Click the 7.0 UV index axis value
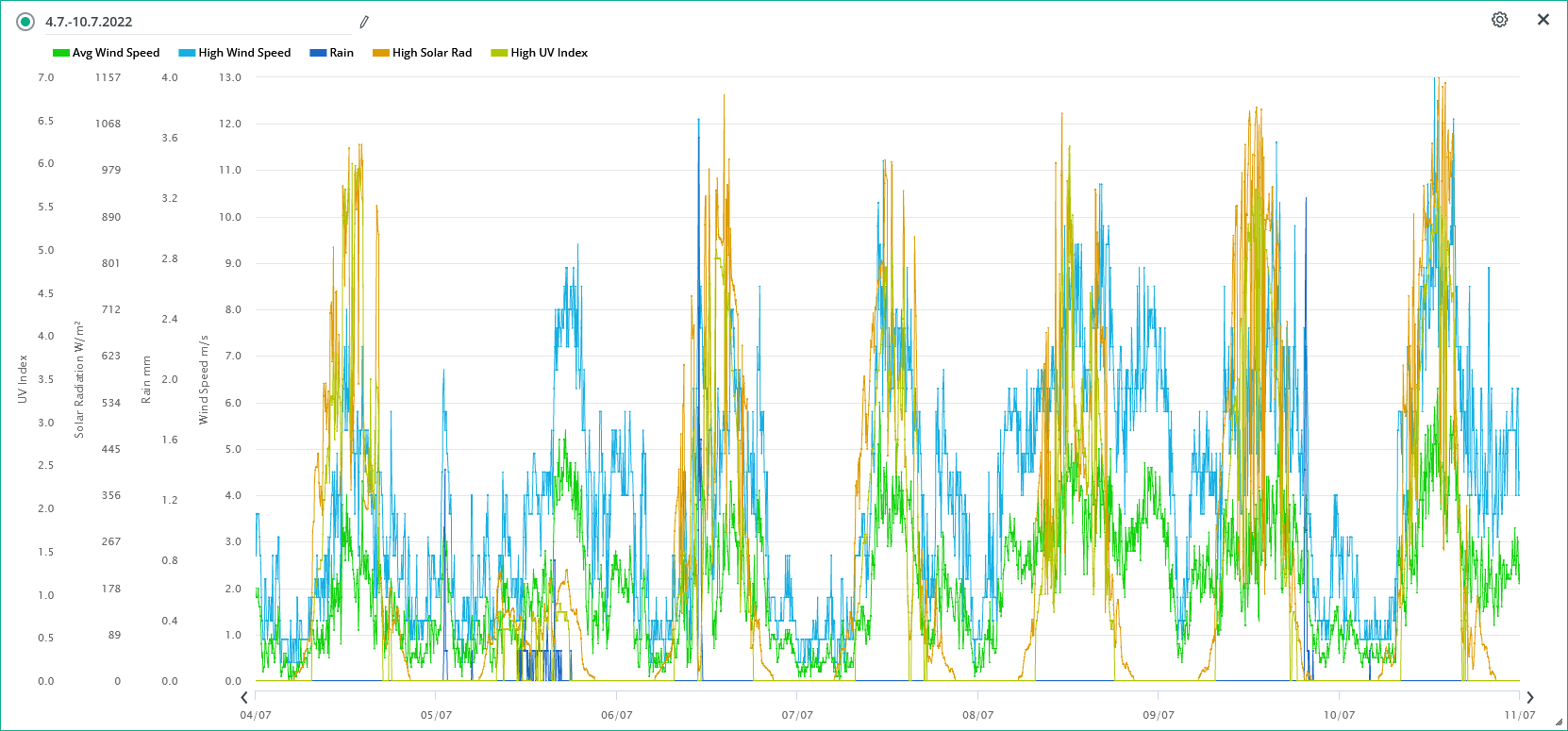Screen dimensions: 1568x731 (x=46, y=77)
